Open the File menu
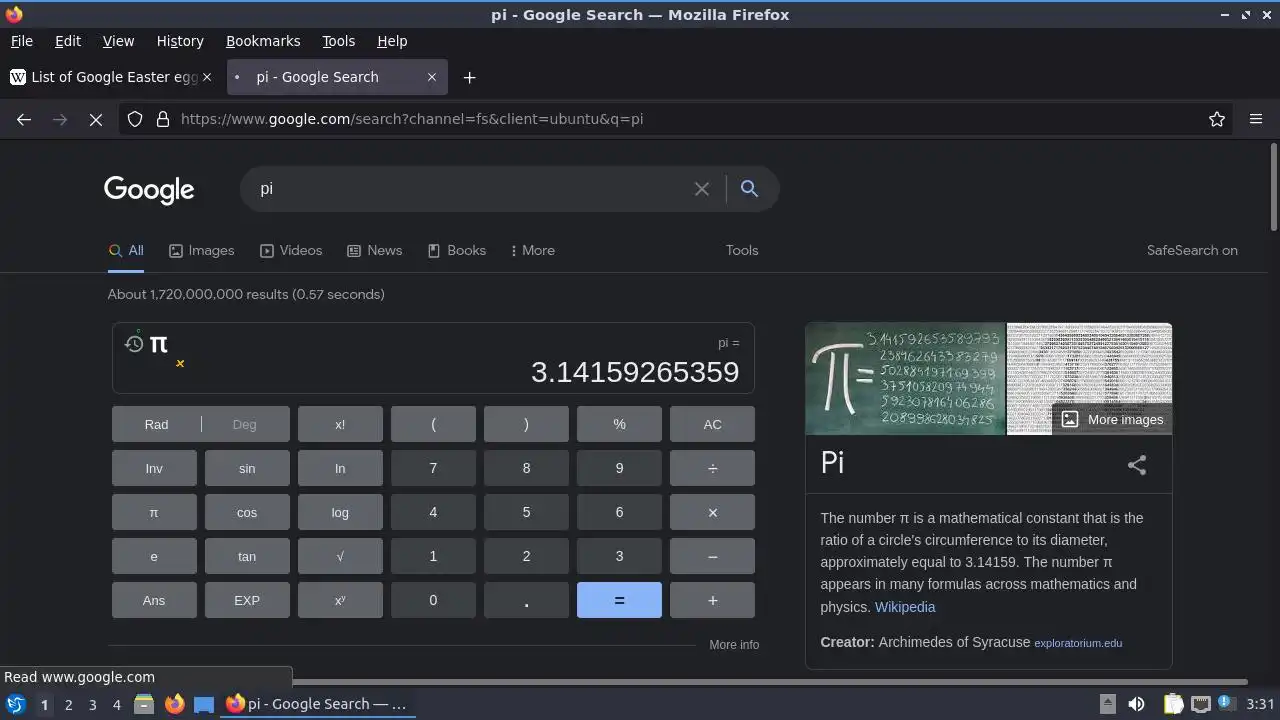 [22, 41]
